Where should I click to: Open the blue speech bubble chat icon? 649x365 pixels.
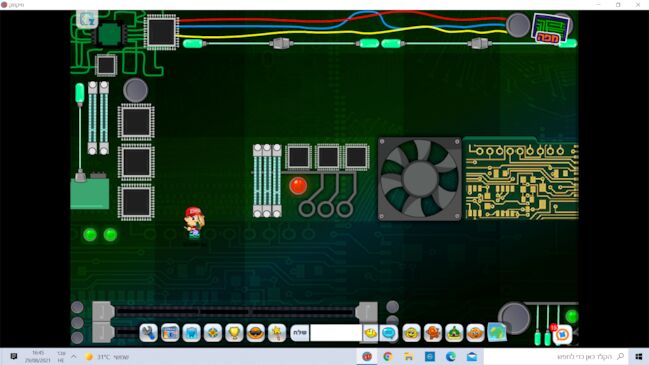point(389,333)
